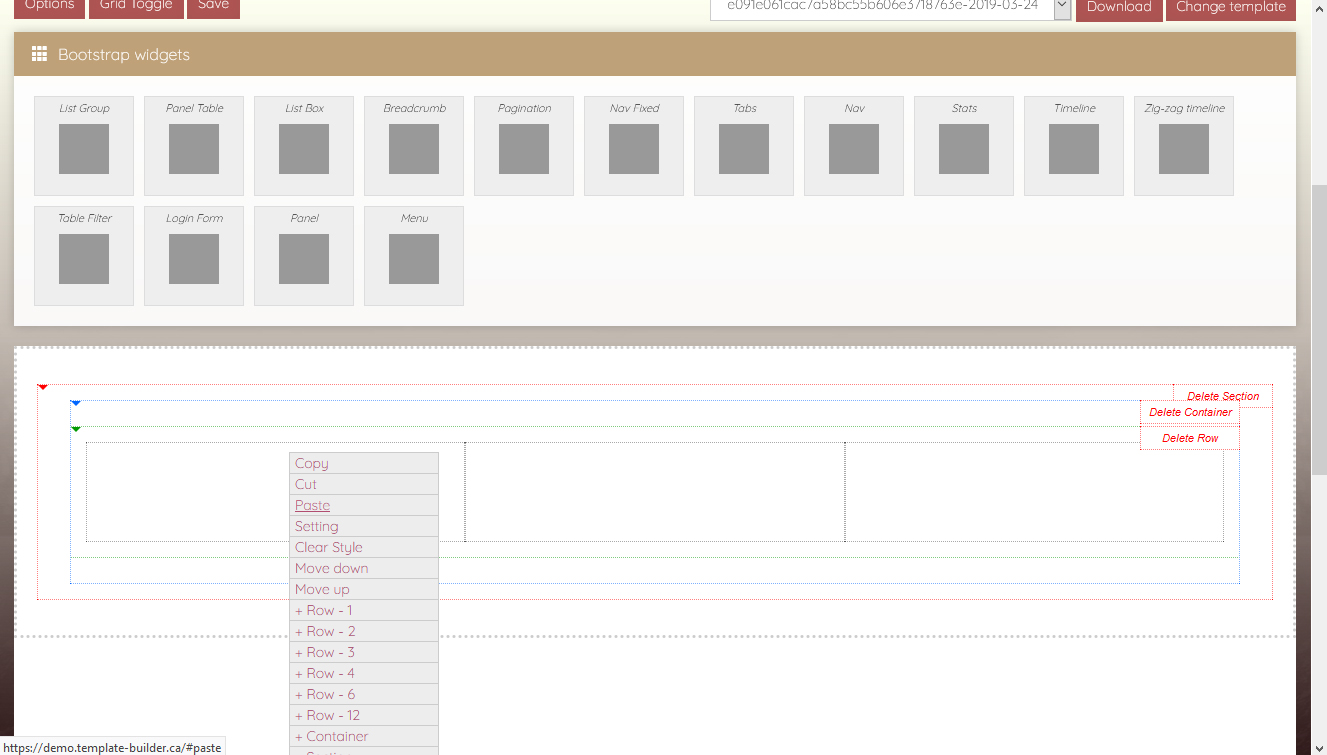Click the Download button
Screen dimensions: 1327x755
coord(1119,8)
